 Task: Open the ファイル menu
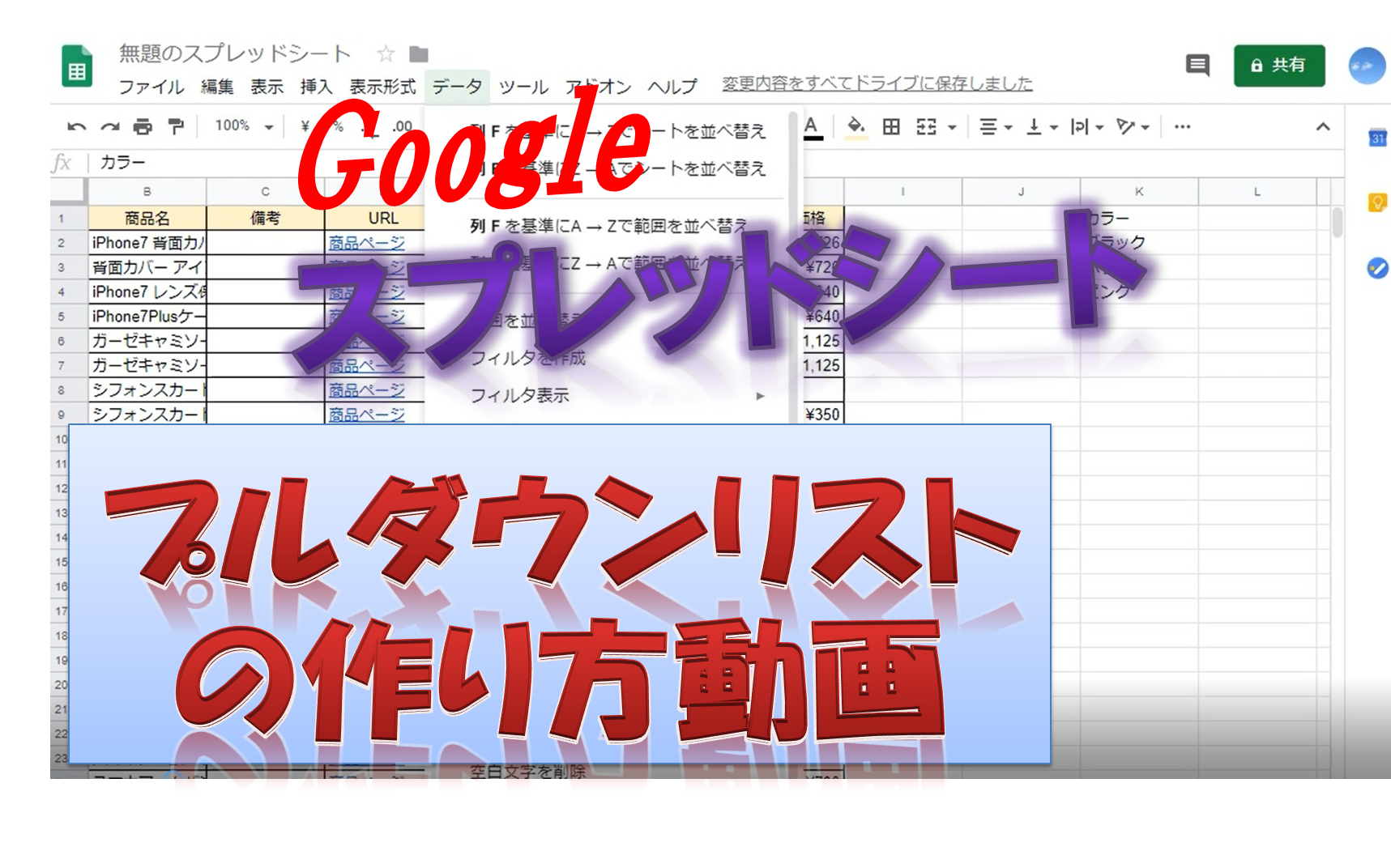click(x=151, y=87)
